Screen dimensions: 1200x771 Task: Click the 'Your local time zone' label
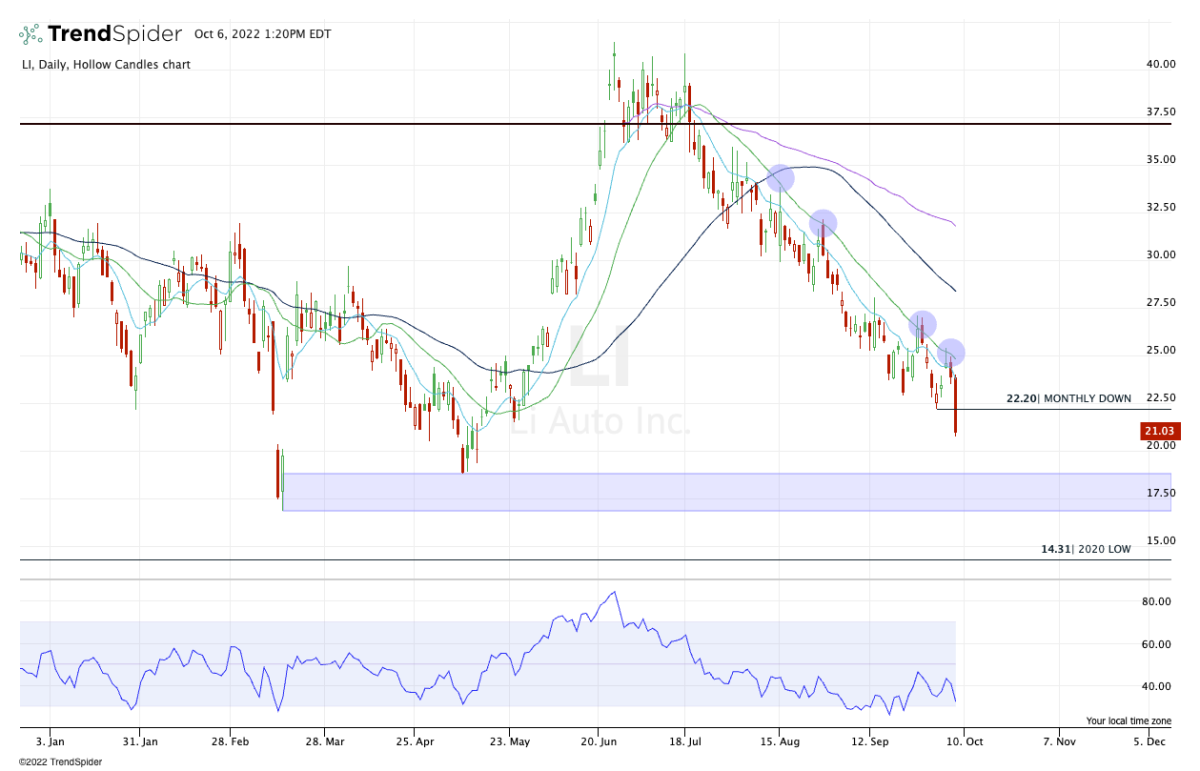pos(1126,720)
